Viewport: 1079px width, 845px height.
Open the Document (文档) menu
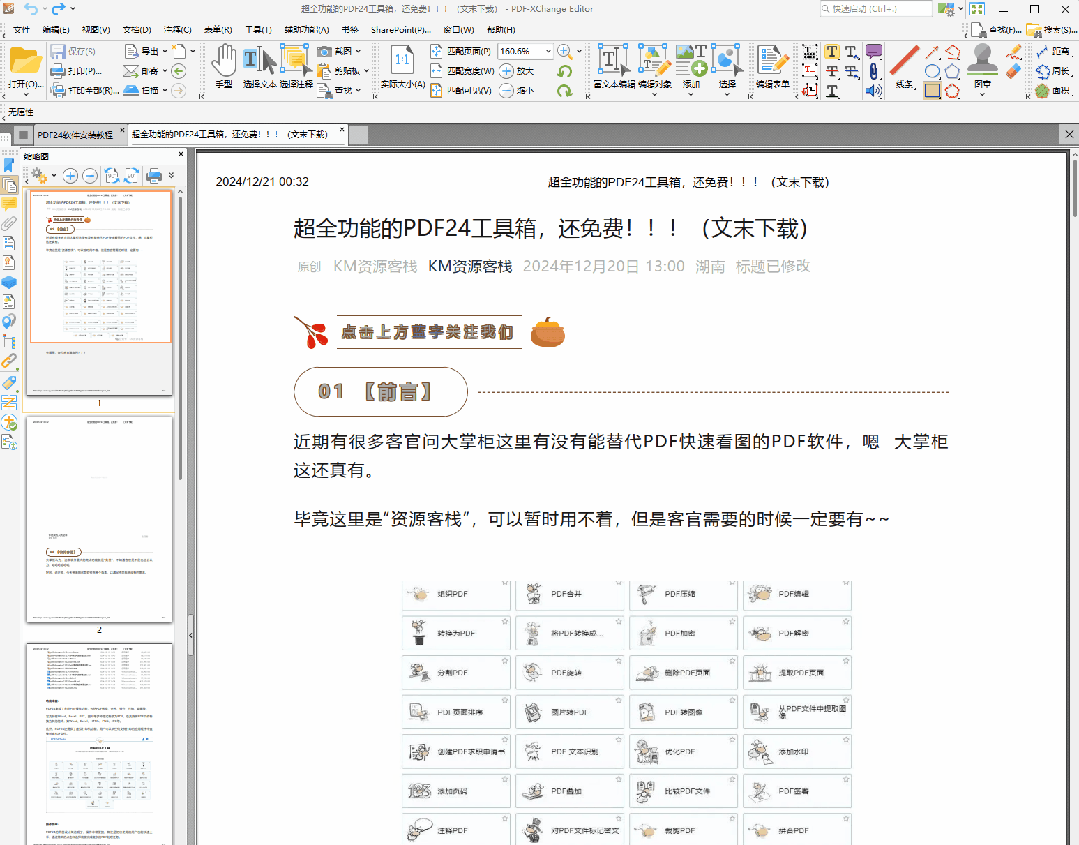tap(137, 30)
